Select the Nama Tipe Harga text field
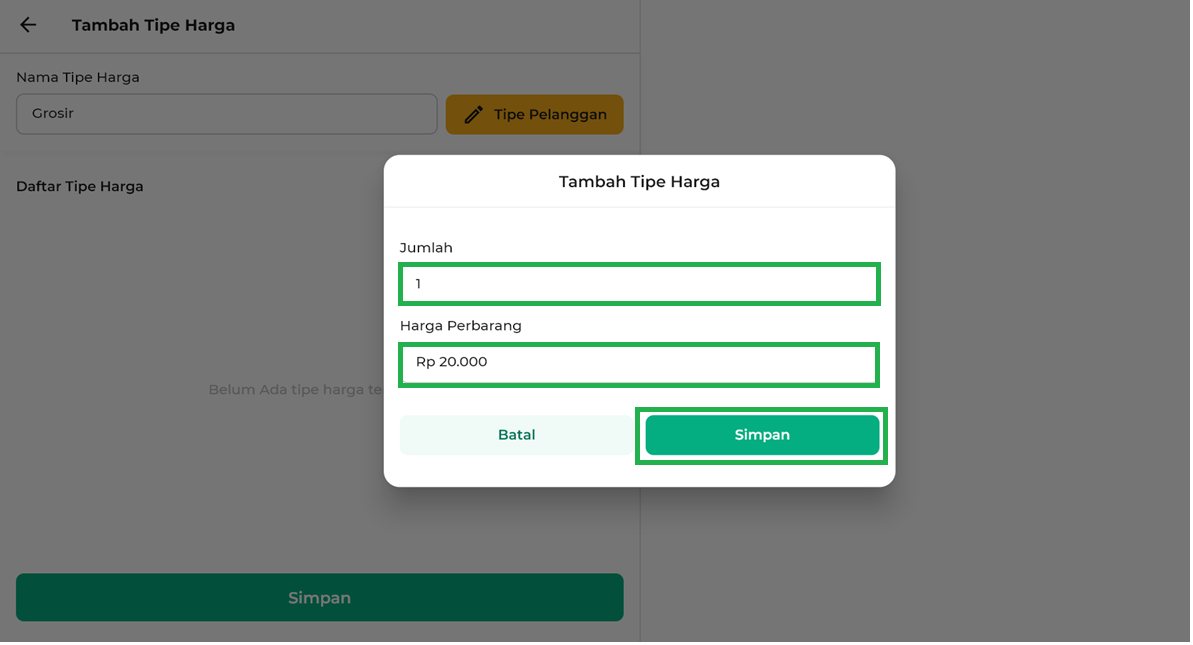1193x645 pixels. (226, 114)
